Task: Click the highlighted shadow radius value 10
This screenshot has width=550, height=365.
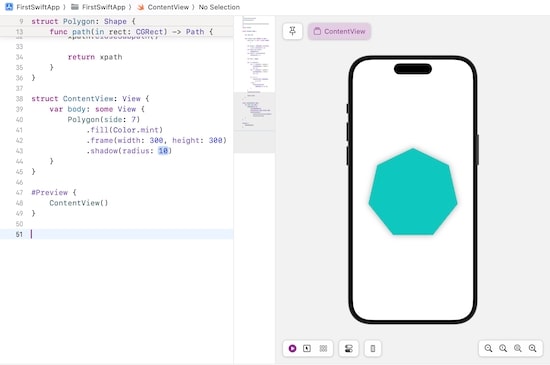Action: (163, 151)
